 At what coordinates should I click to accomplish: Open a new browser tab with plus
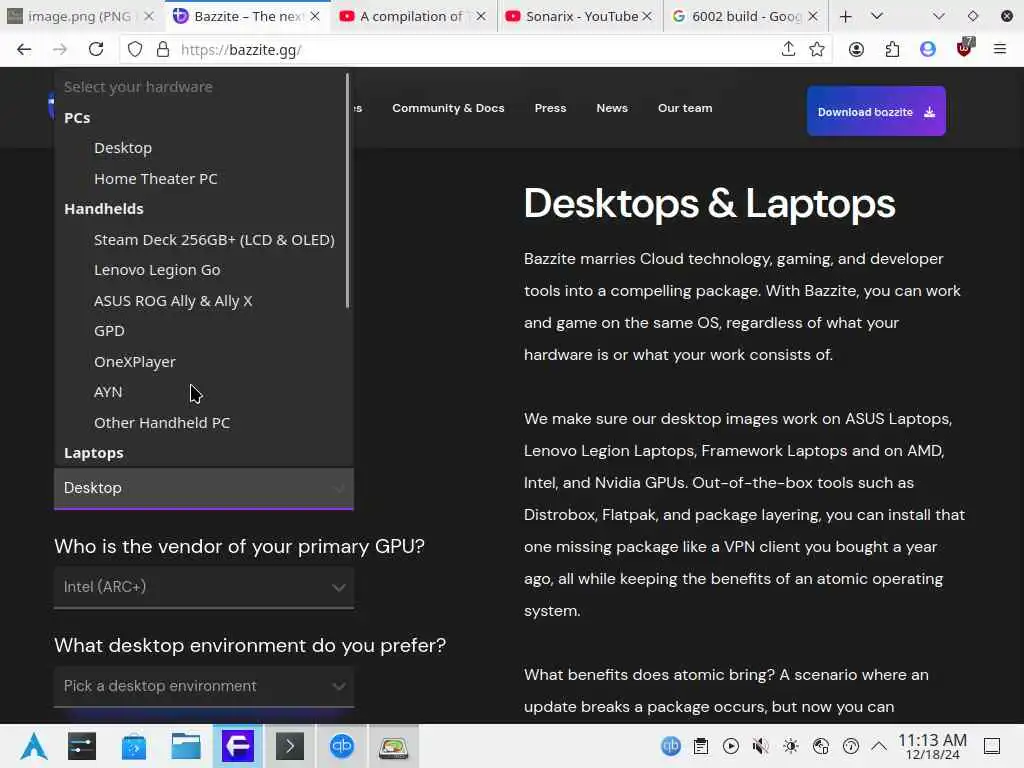coord(846,16)
